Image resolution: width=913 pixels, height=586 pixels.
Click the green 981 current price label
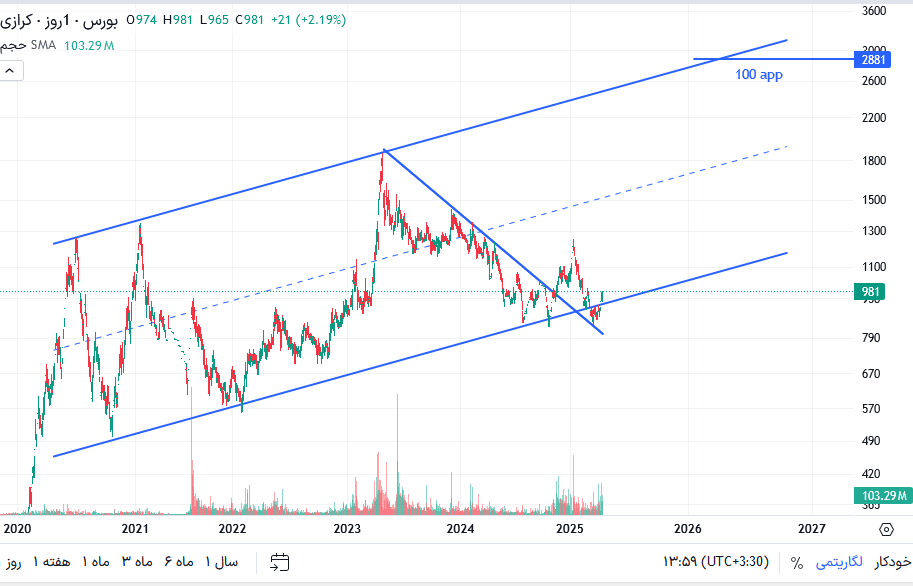869,291
